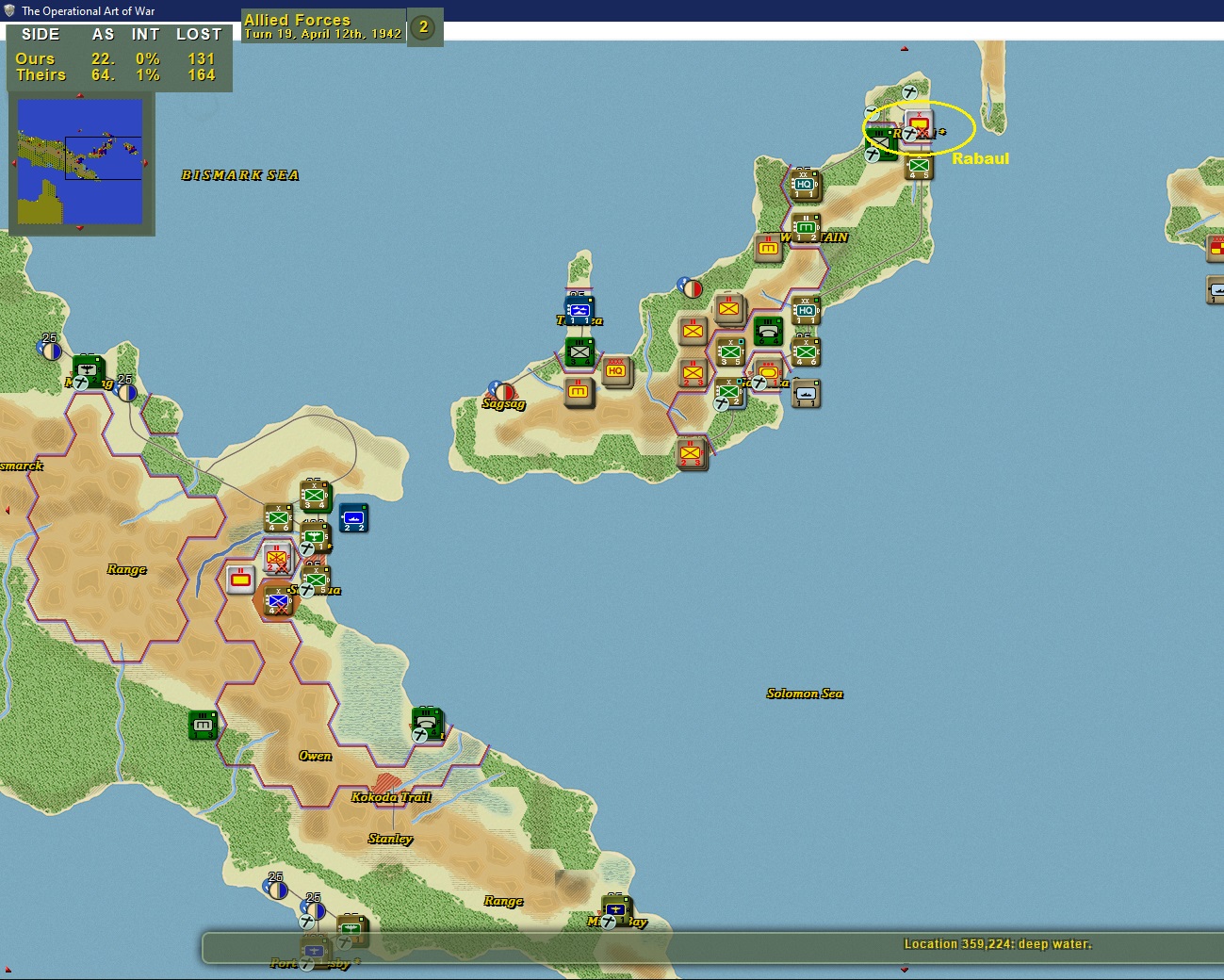Select the green 3-5 infantry brigade
The width and height of the screenshot is (1224, 980).
pos(730,352)
